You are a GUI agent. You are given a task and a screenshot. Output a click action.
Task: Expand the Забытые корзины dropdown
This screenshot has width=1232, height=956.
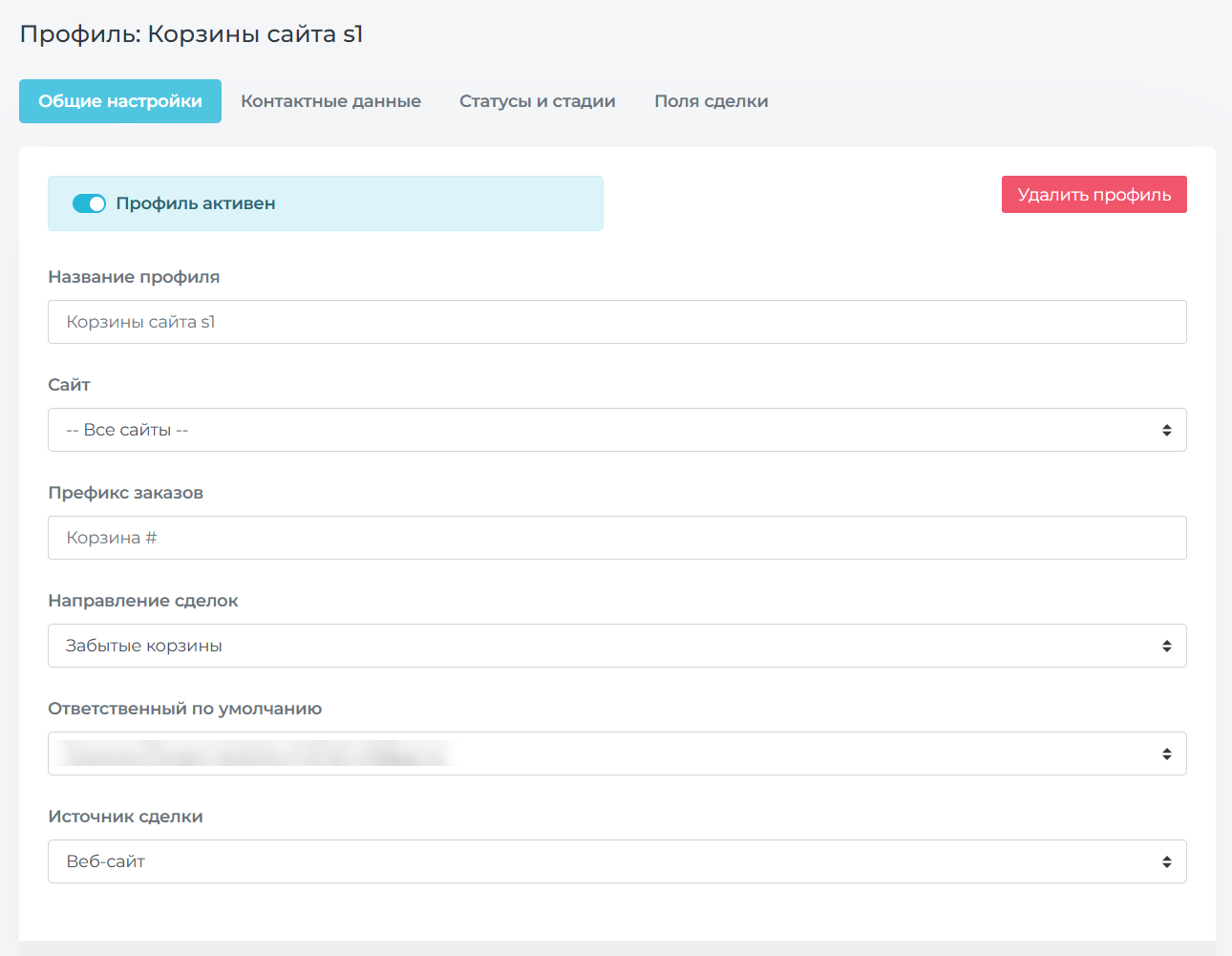(x=602, y=646)
